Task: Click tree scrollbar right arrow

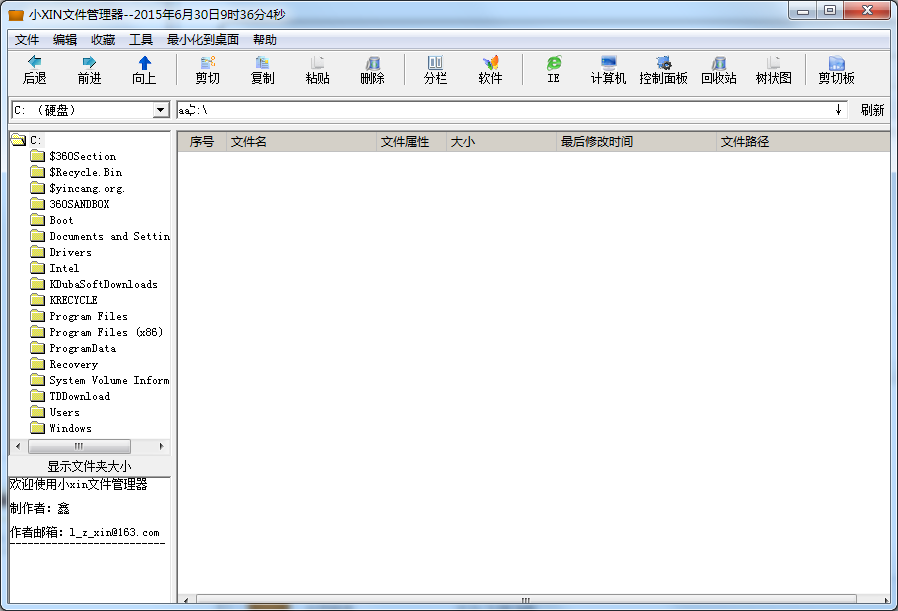Action: [x=162, y=446]
